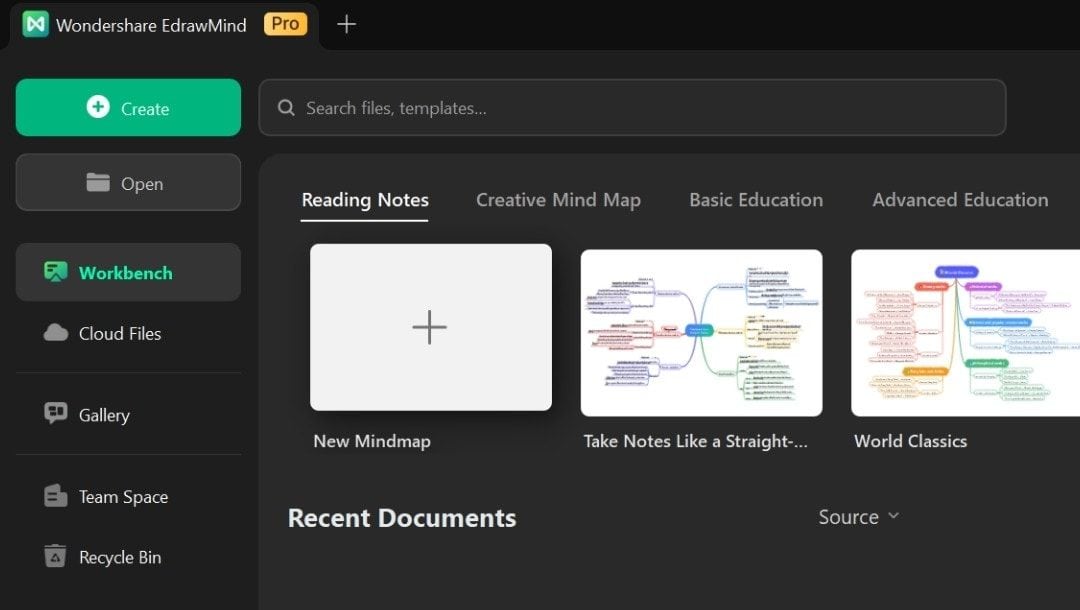The height and width of the screenshot is (610, 1080).
Task: Switch to Reading Notes tab
Action: 365,200
